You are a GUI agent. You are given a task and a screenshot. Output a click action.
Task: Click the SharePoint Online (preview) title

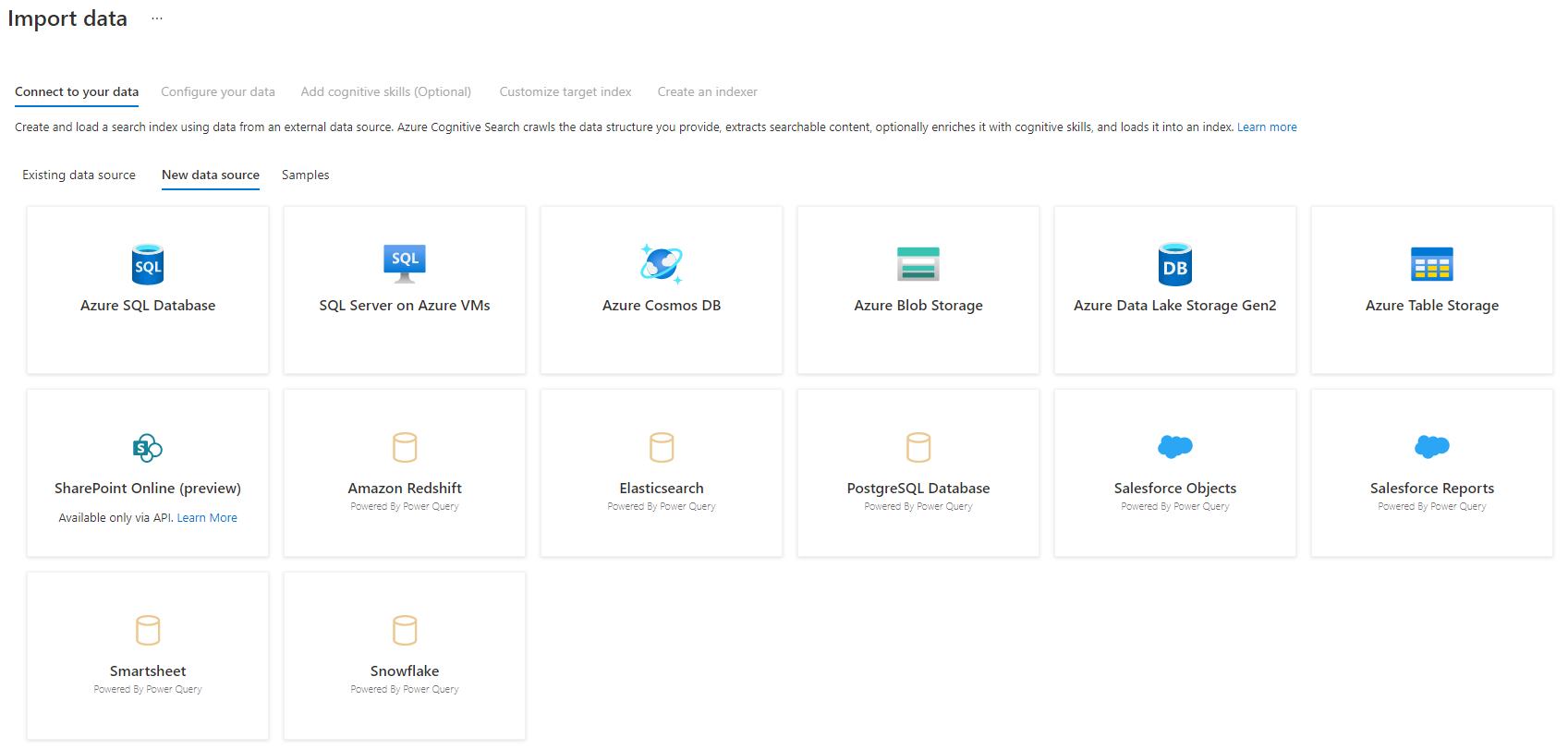[x=148, y=489]
